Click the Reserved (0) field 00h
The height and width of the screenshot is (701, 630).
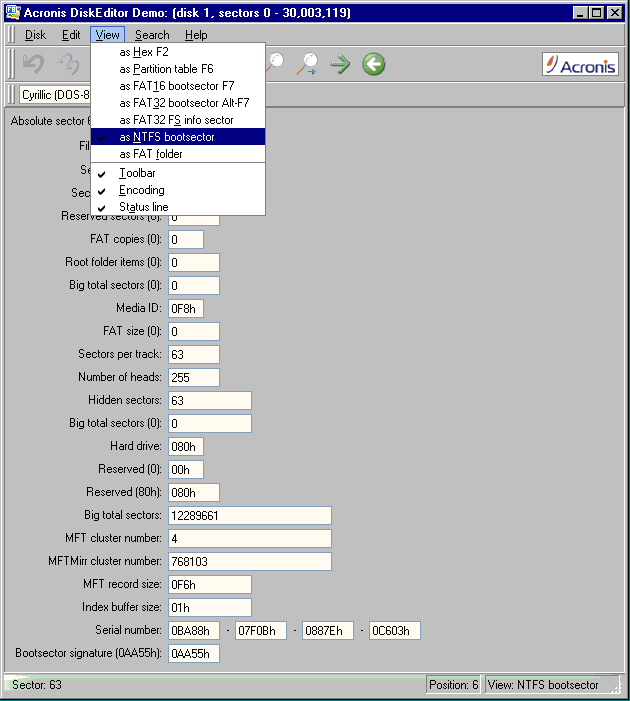(x=186, y=469)
